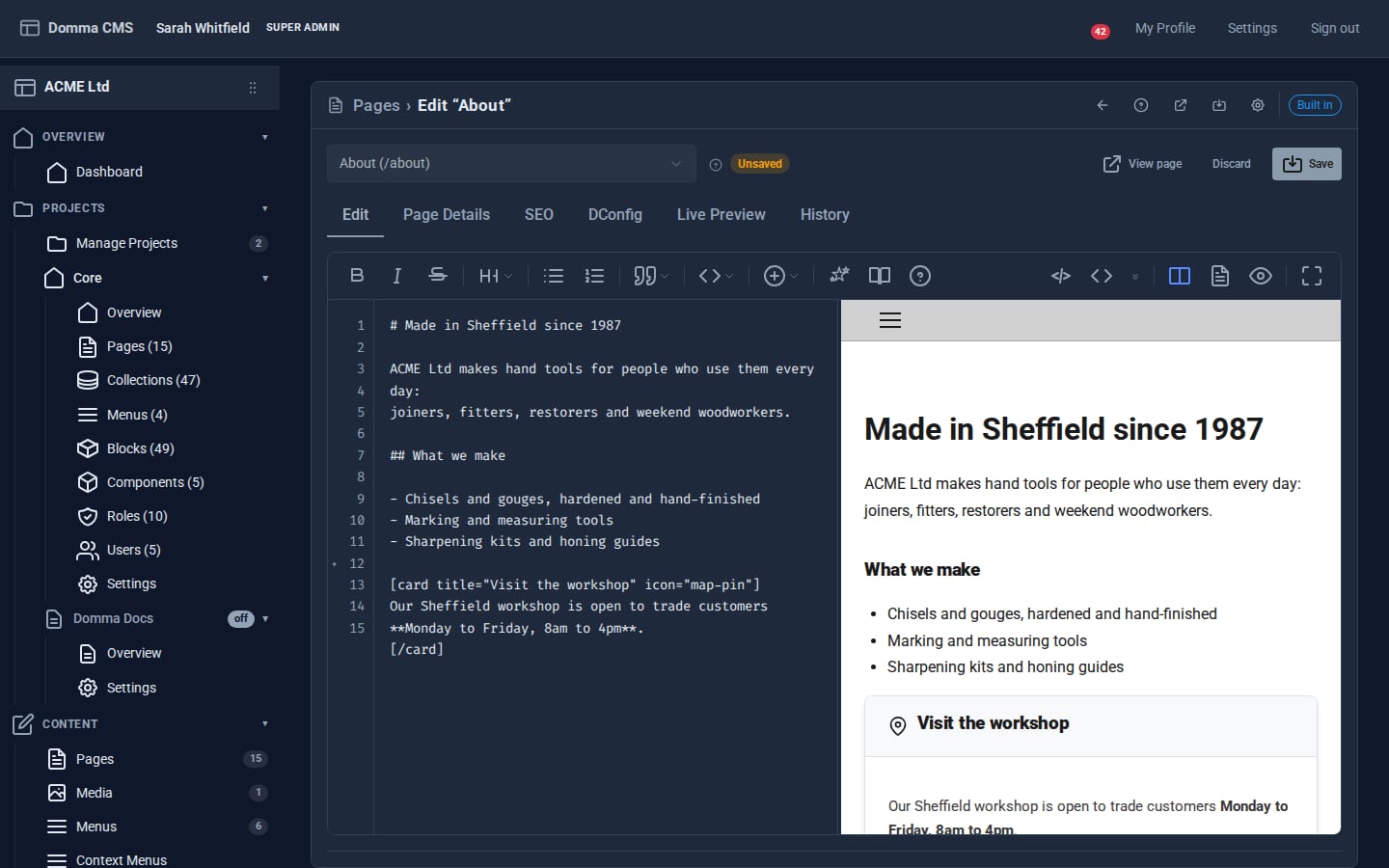
Task: Open Blocks (49) in Core tree
Action: (x=140, y=448)
